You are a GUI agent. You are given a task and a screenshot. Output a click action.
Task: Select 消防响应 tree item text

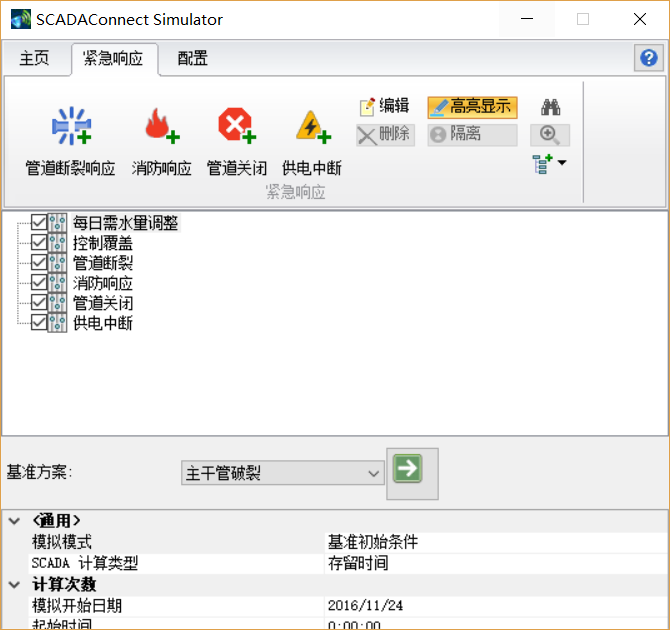pyautogui.click(x=103, y=283)
